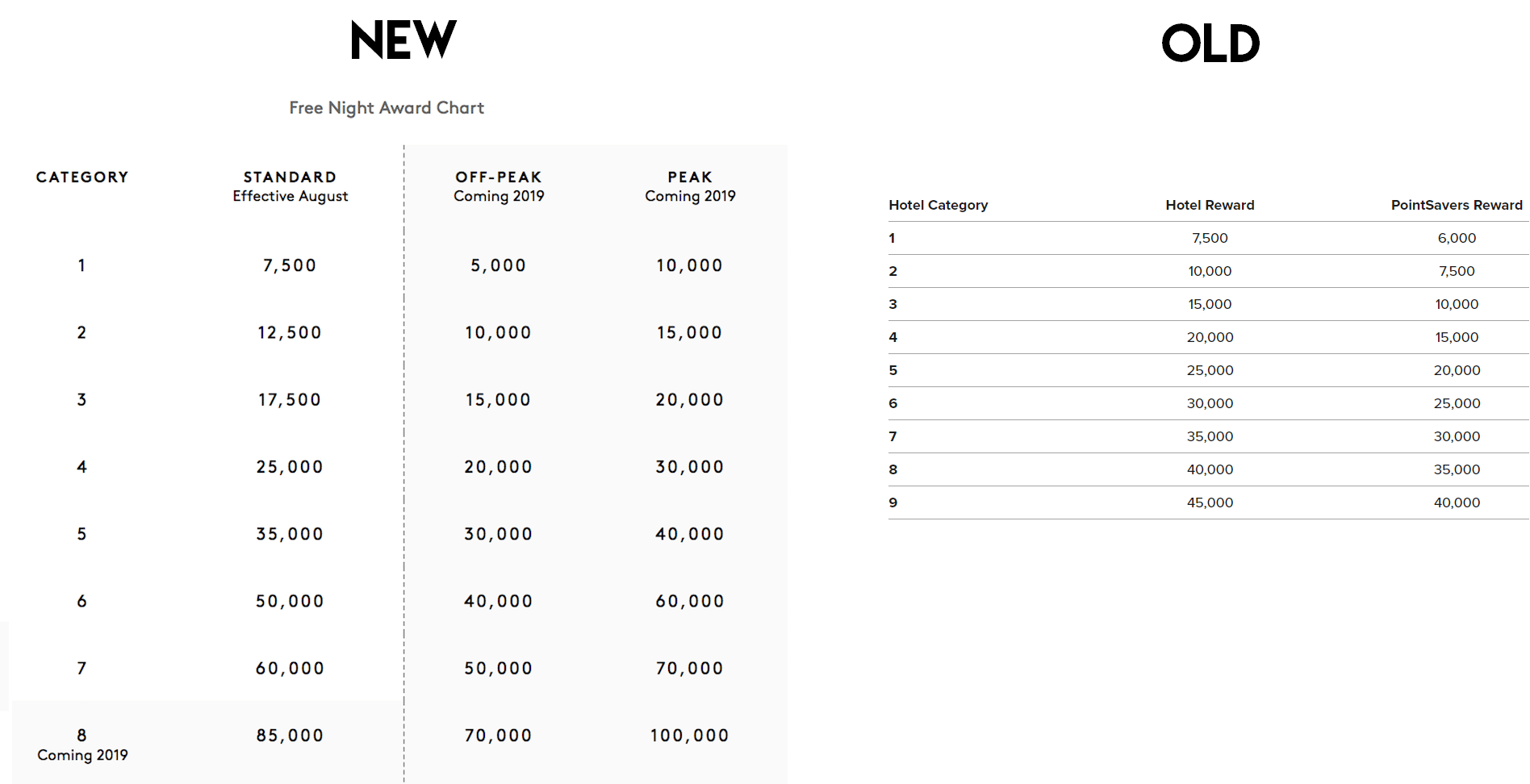
Task: Select the 45,000 Hotel Reward value
Action: [1210, 503]
